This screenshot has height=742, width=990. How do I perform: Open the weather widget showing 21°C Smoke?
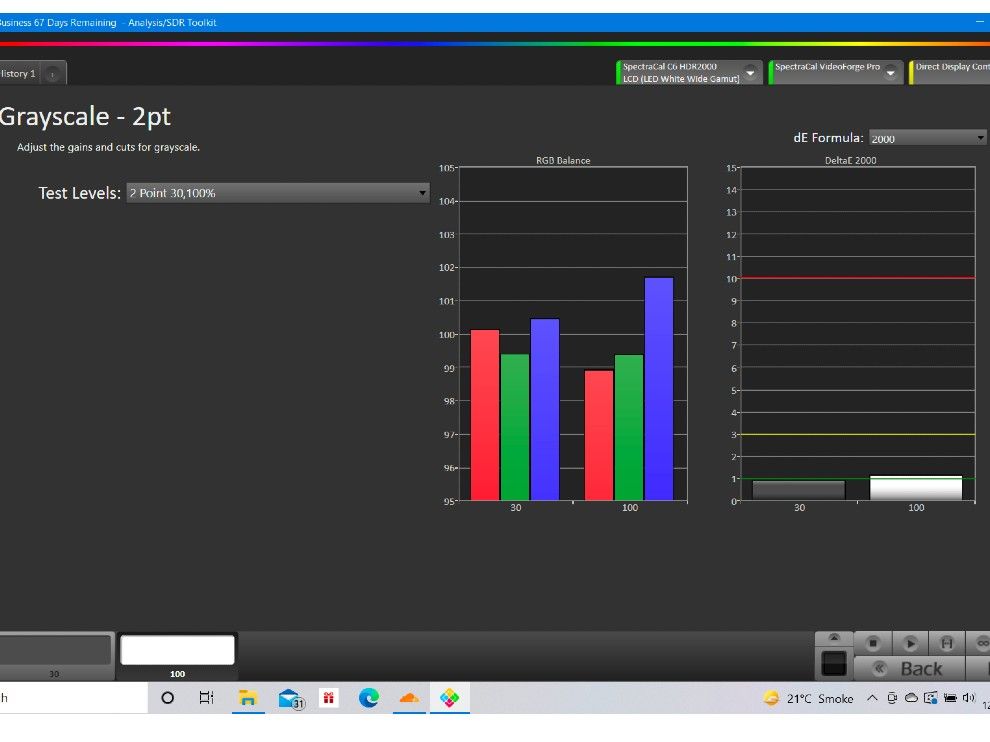808,698
